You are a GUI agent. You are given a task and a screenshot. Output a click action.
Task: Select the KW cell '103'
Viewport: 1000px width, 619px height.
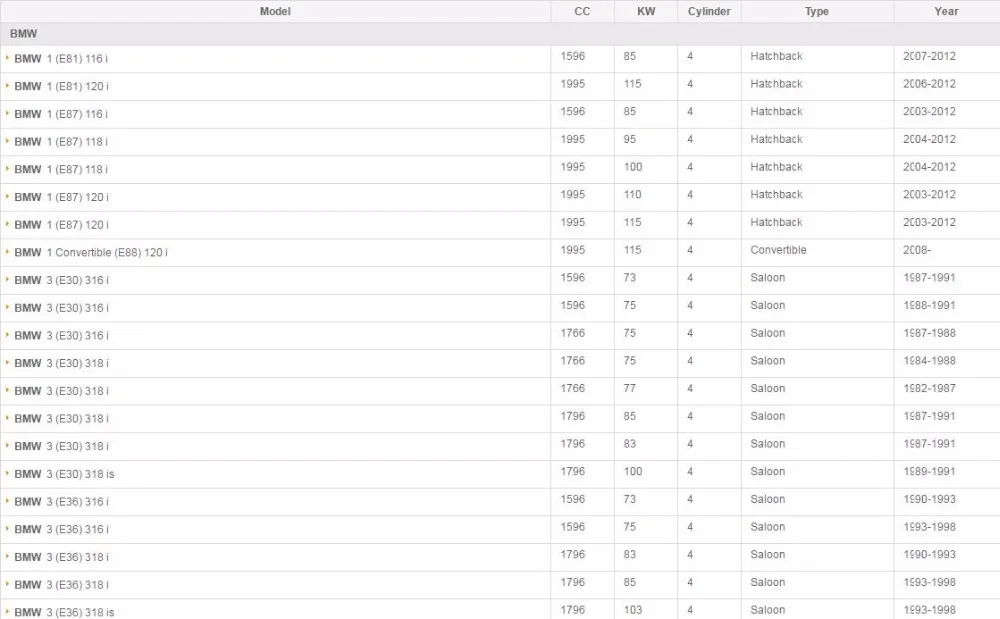tap(633, 609)
